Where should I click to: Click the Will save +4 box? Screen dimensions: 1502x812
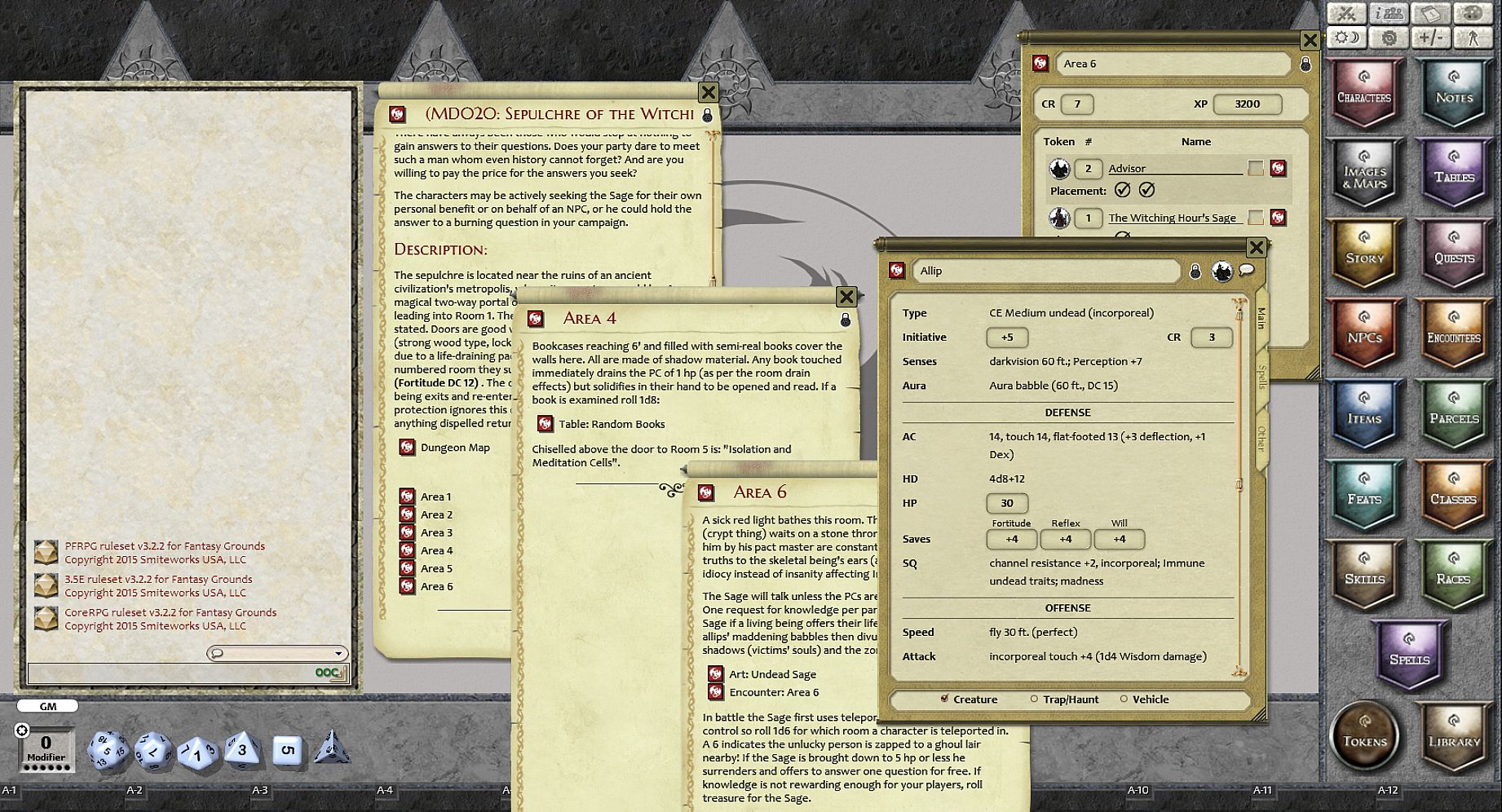click(1119, 539)
